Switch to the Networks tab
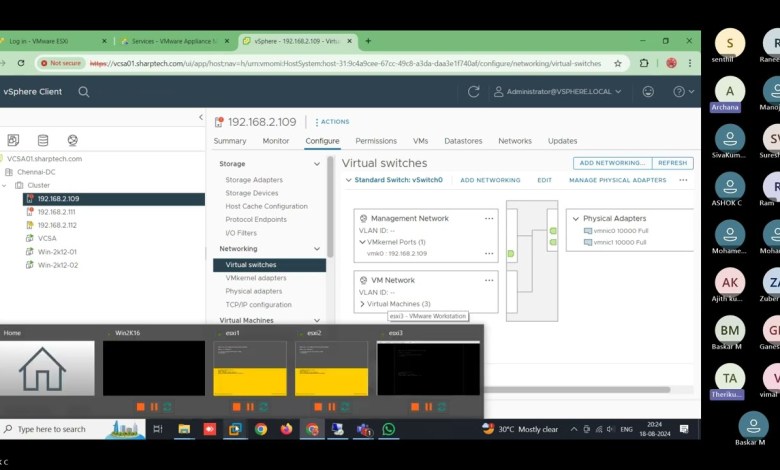This screenshot has width=780, height=470. point(515,141)
